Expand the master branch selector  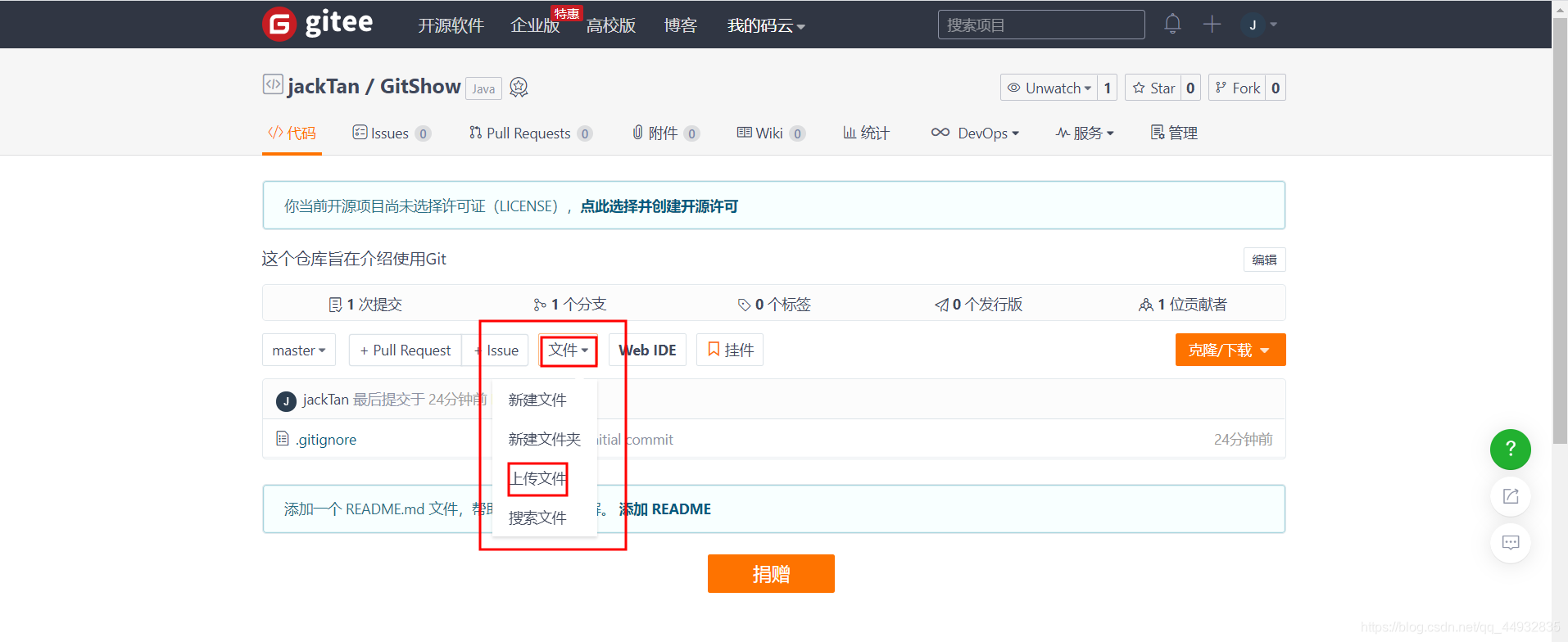[299, 350]
